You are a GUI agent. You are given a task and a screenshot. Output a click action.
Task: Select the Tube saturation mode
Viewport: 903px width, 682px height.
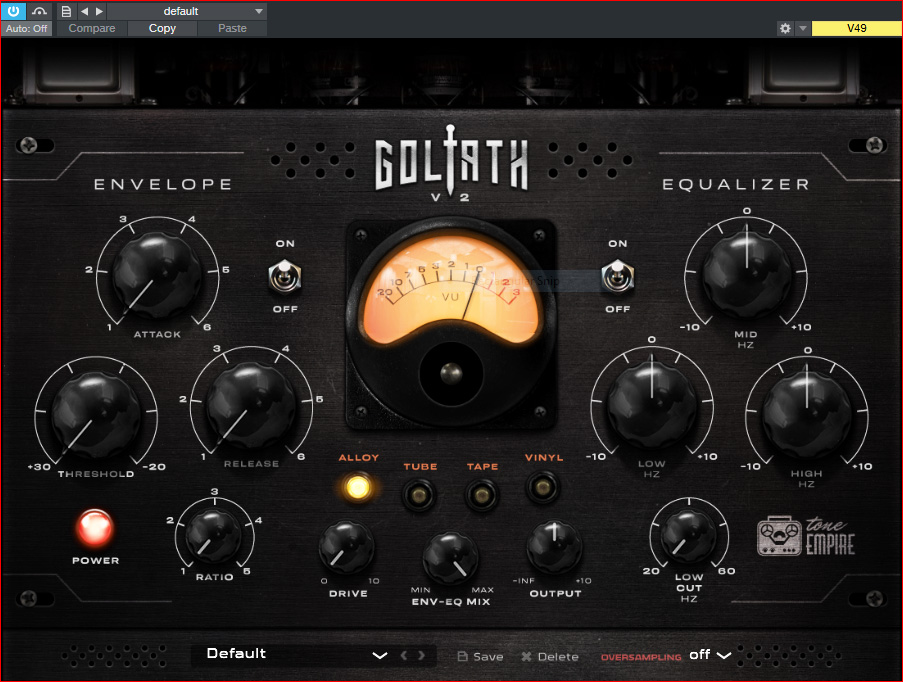[x=420, y=493]
